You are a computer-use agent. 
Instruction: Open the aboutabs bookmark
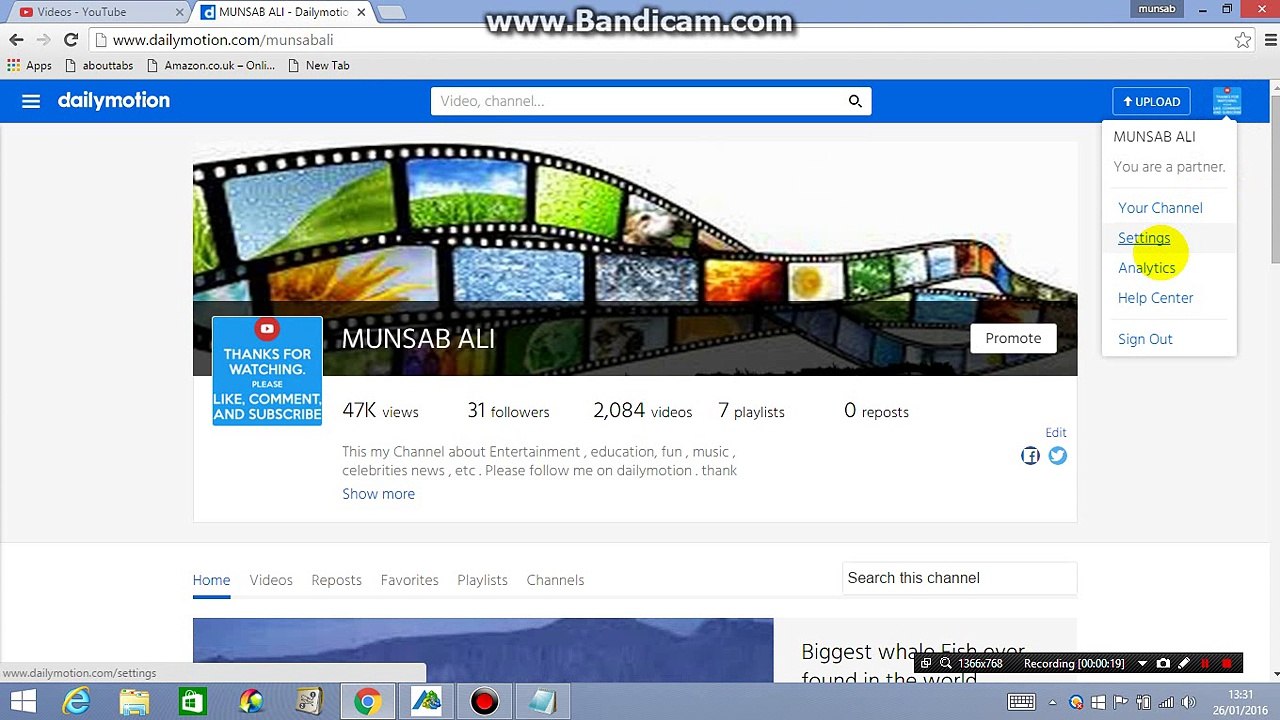(99, 65)
